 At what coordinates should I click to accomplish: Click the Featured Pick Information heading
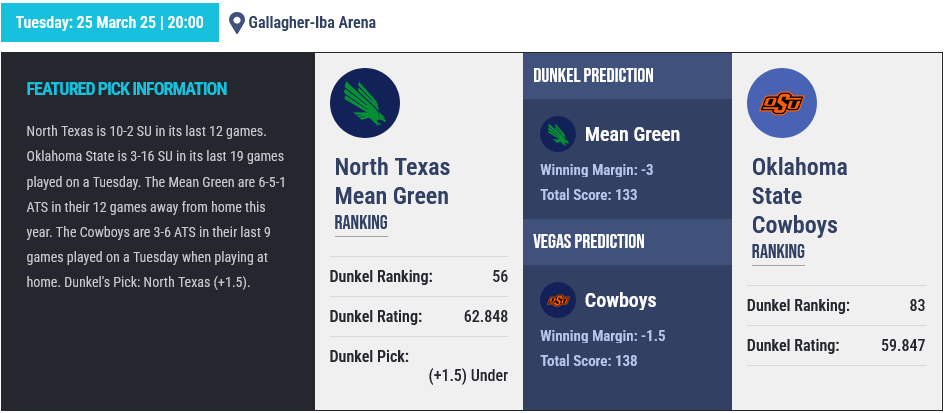127,89
